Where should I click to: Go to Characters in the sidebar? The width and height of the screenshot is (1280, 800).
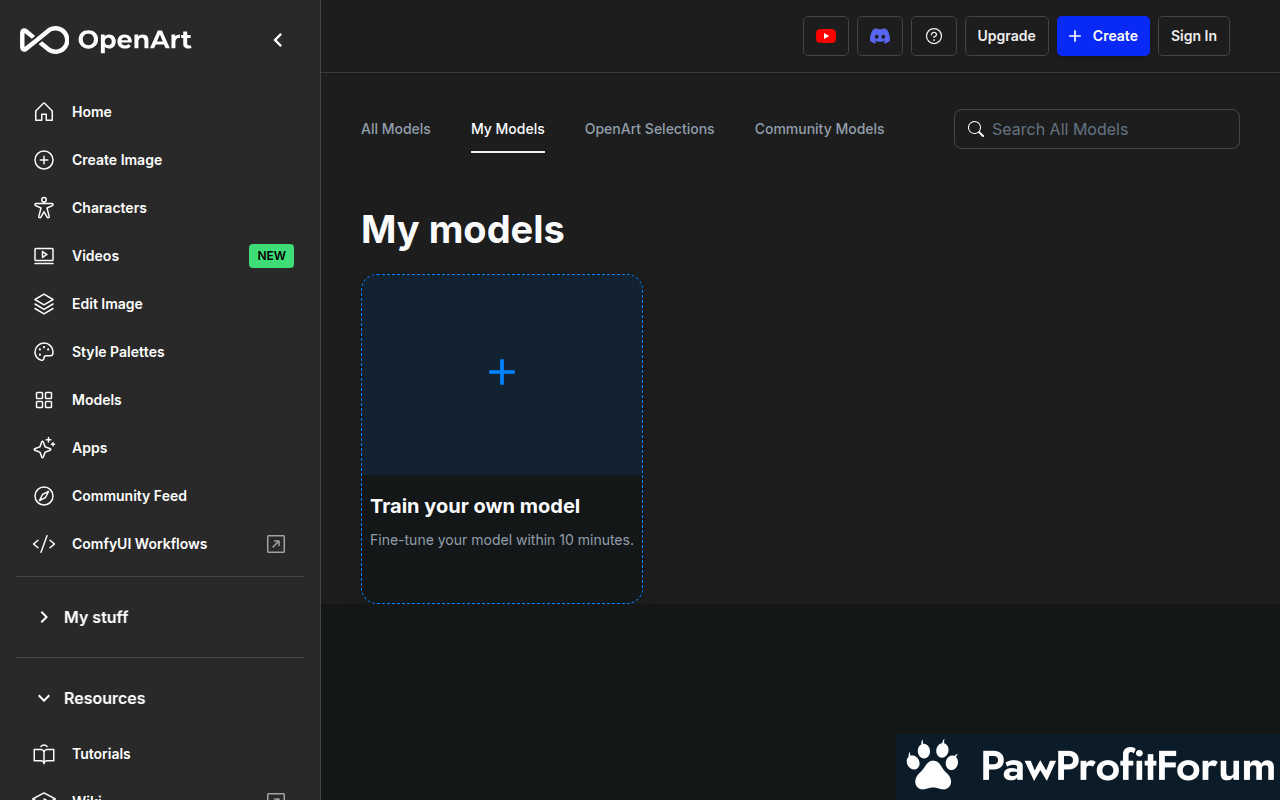point(109,208)
